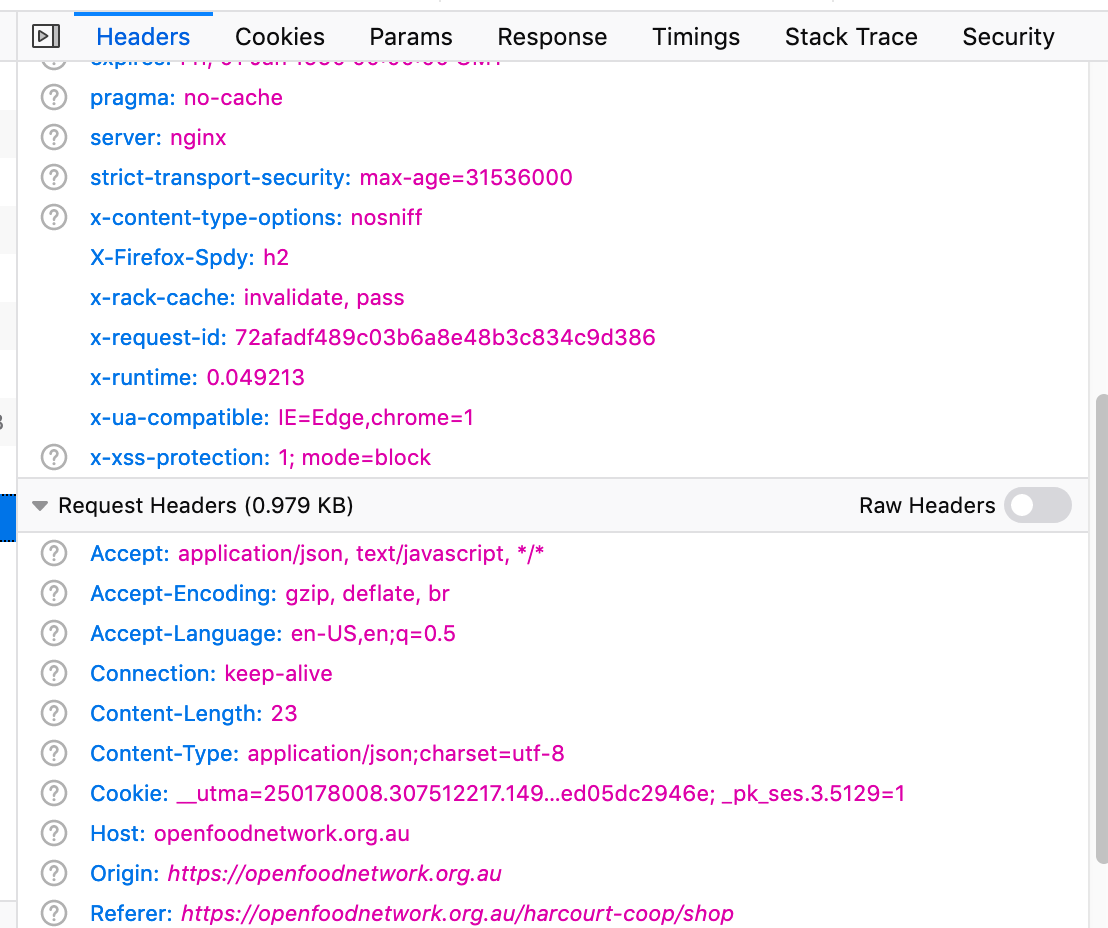This screenshot has width=1108, height=928.
Task: Open the Params tab
Action: (411, 37)
